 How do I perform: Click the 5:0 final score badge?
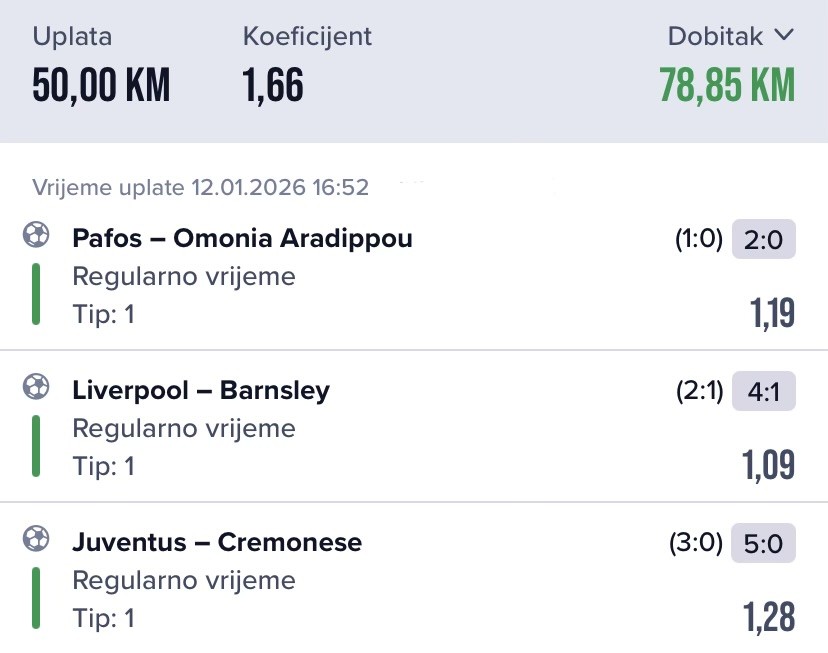point(764,543)
